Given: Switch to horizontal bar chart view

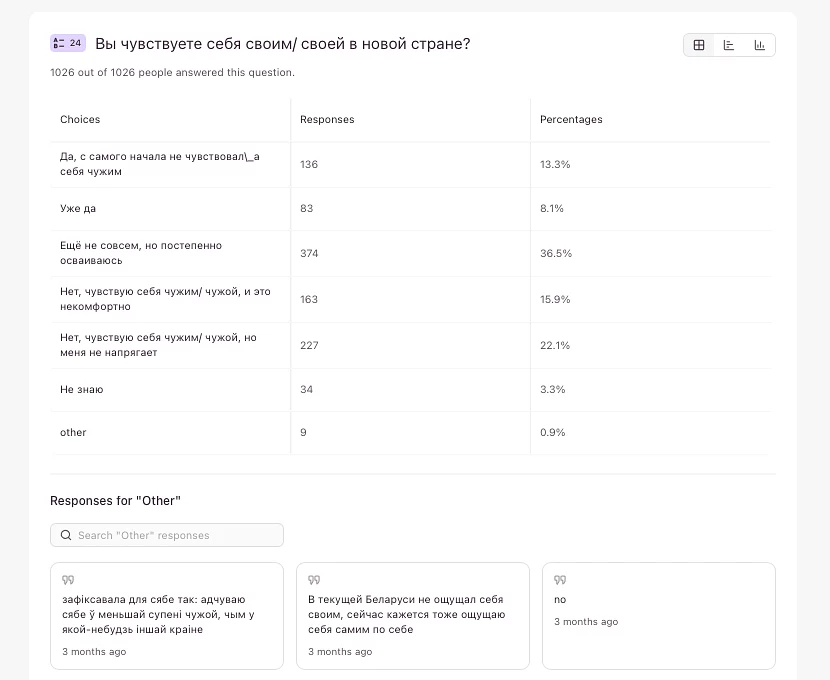Looking at the screenshot, I should coord(729,45).
